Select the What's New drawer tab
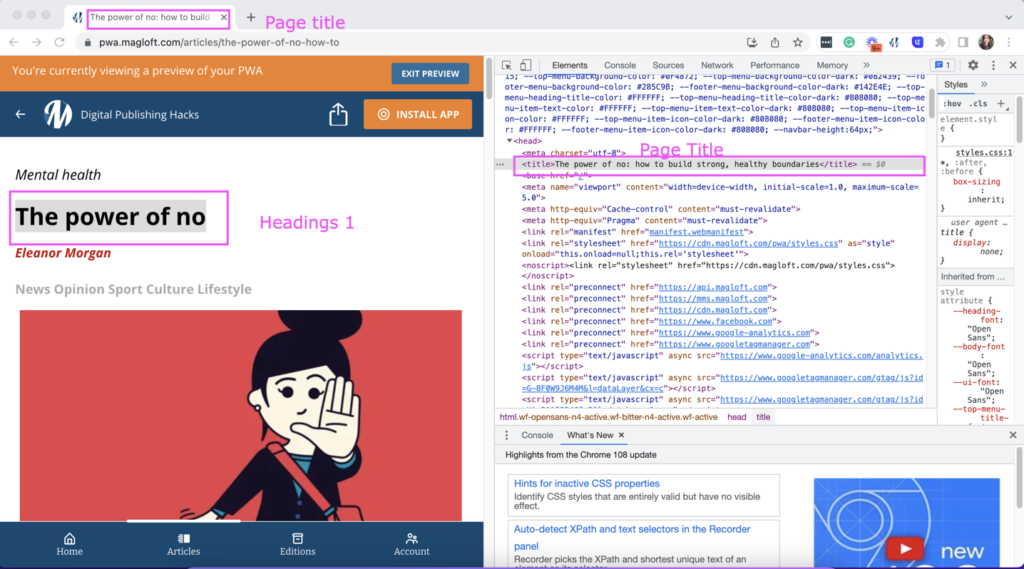The image size is (1024, 569). 590,435
